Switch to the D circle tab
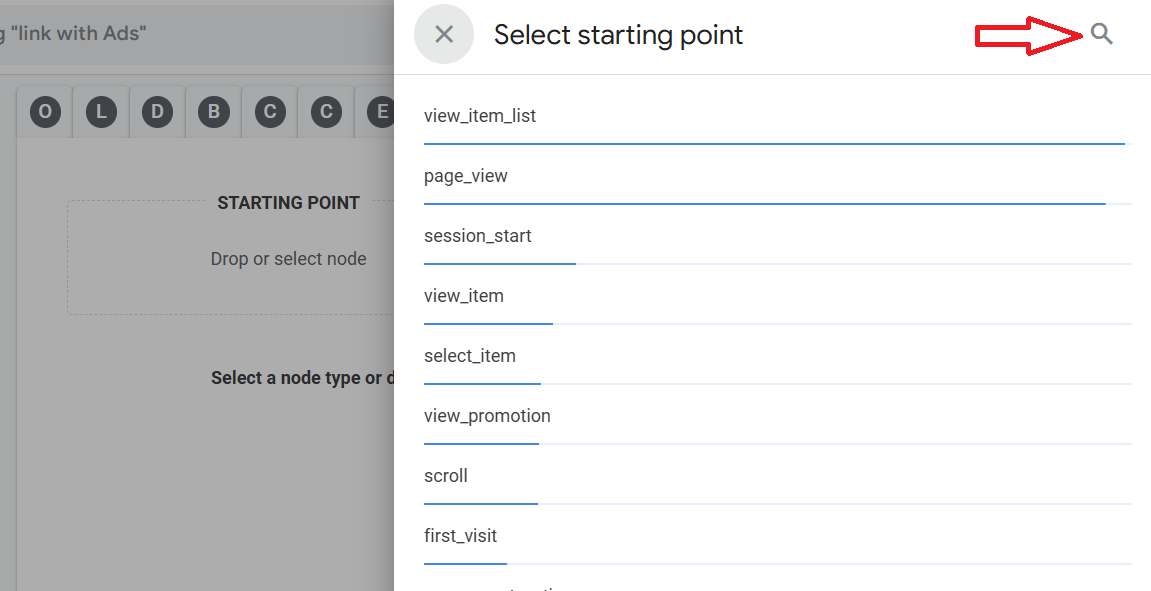 (x=157, y=112)
